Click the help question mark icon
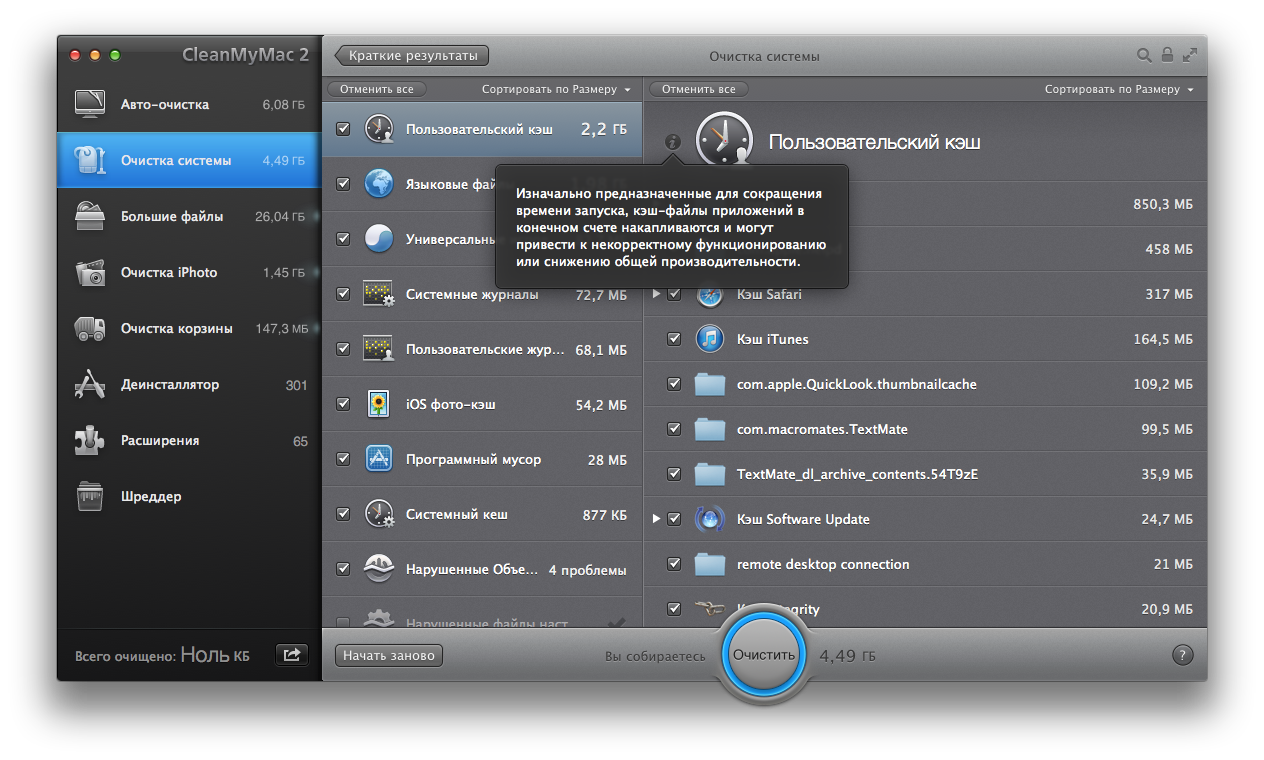The image size is (1264, 760). [1182, 655]
